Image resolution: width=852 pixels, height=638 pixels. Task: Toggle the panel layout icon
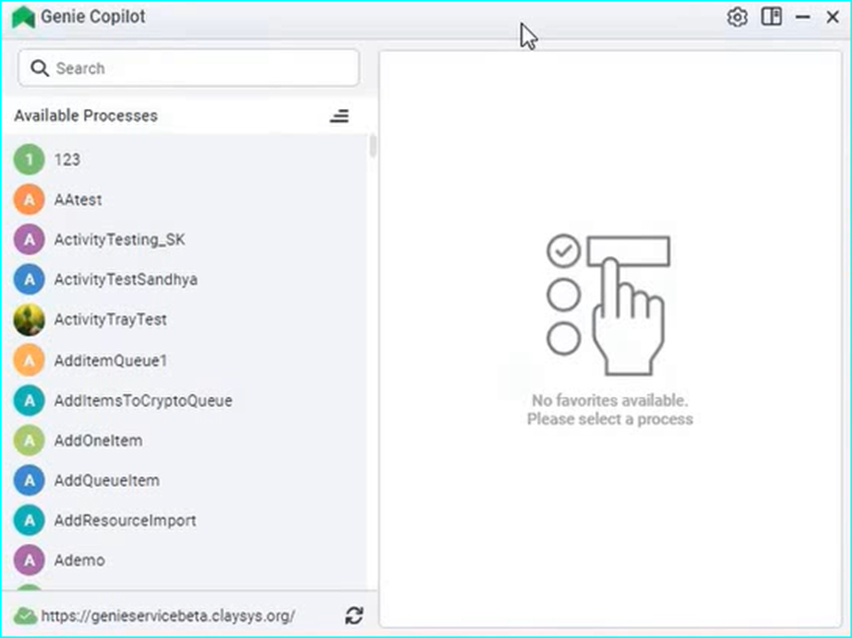tap(771, 17)
